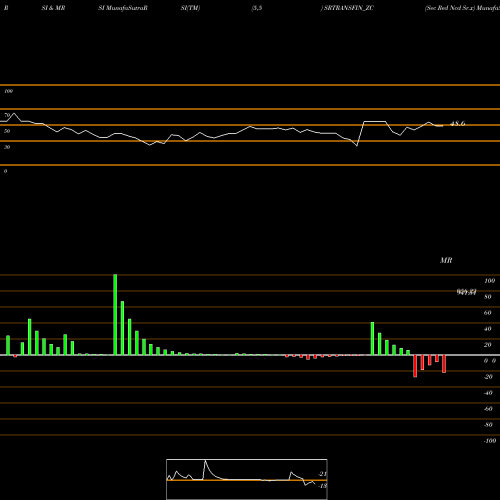The width and height of the screenshot is (500, 500).
Task: Click the 'SI(TM)' header text
Action: tap(190, 8)
